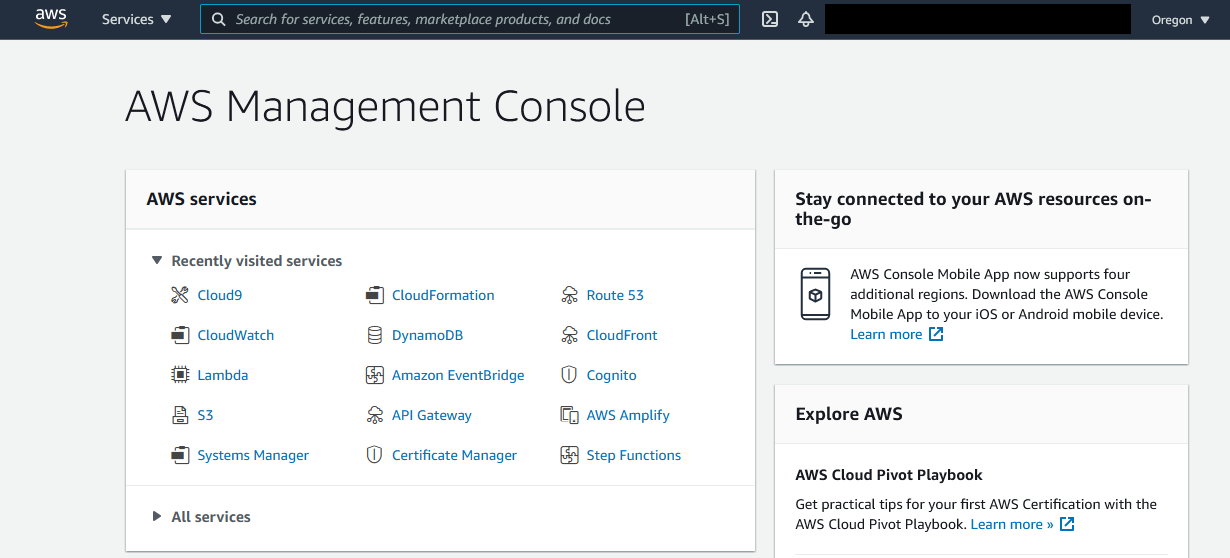Image resolution: width=1230 pixels, height=558 pixels.
Task: Click external link icon beside mobile app Learn more
Action: click(x=936, y=334)
